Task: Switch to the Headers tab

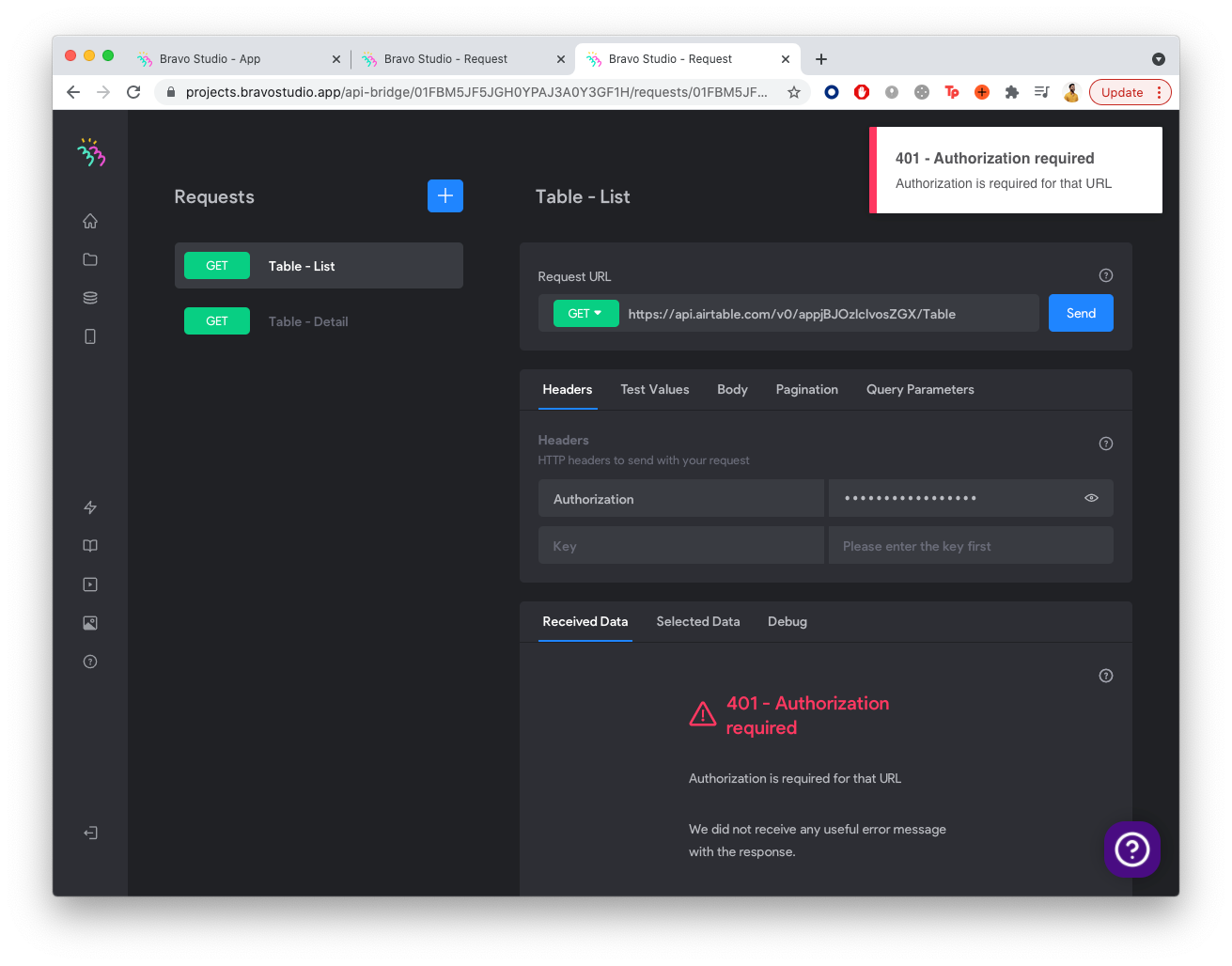Action: (568, 389)
